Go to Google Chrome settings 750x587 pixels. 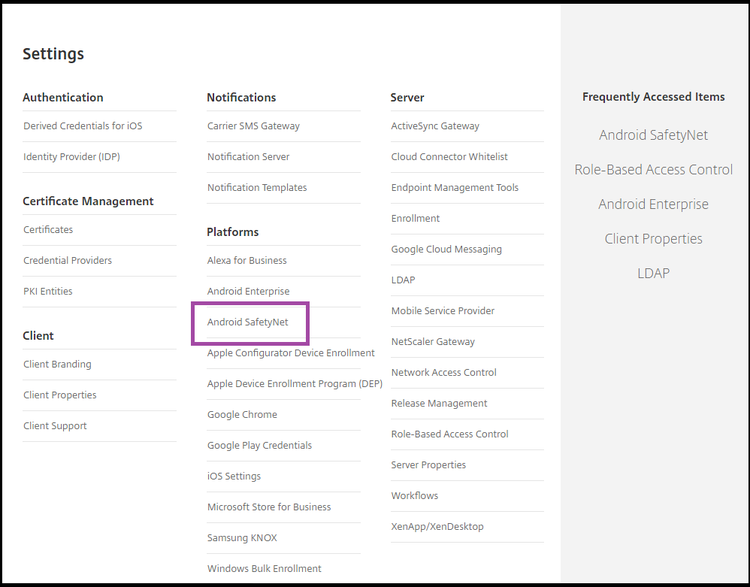point(242,414)
